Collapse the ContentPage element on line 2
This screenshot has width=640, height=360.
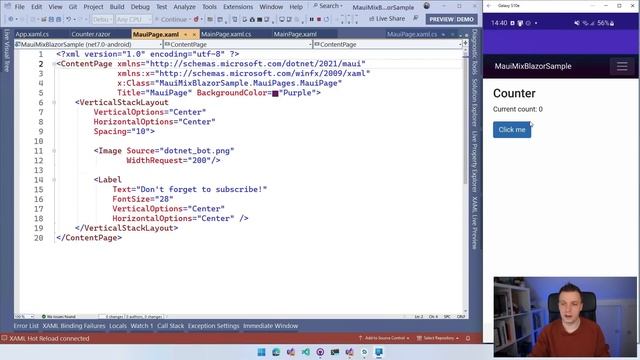coord(54,64)
